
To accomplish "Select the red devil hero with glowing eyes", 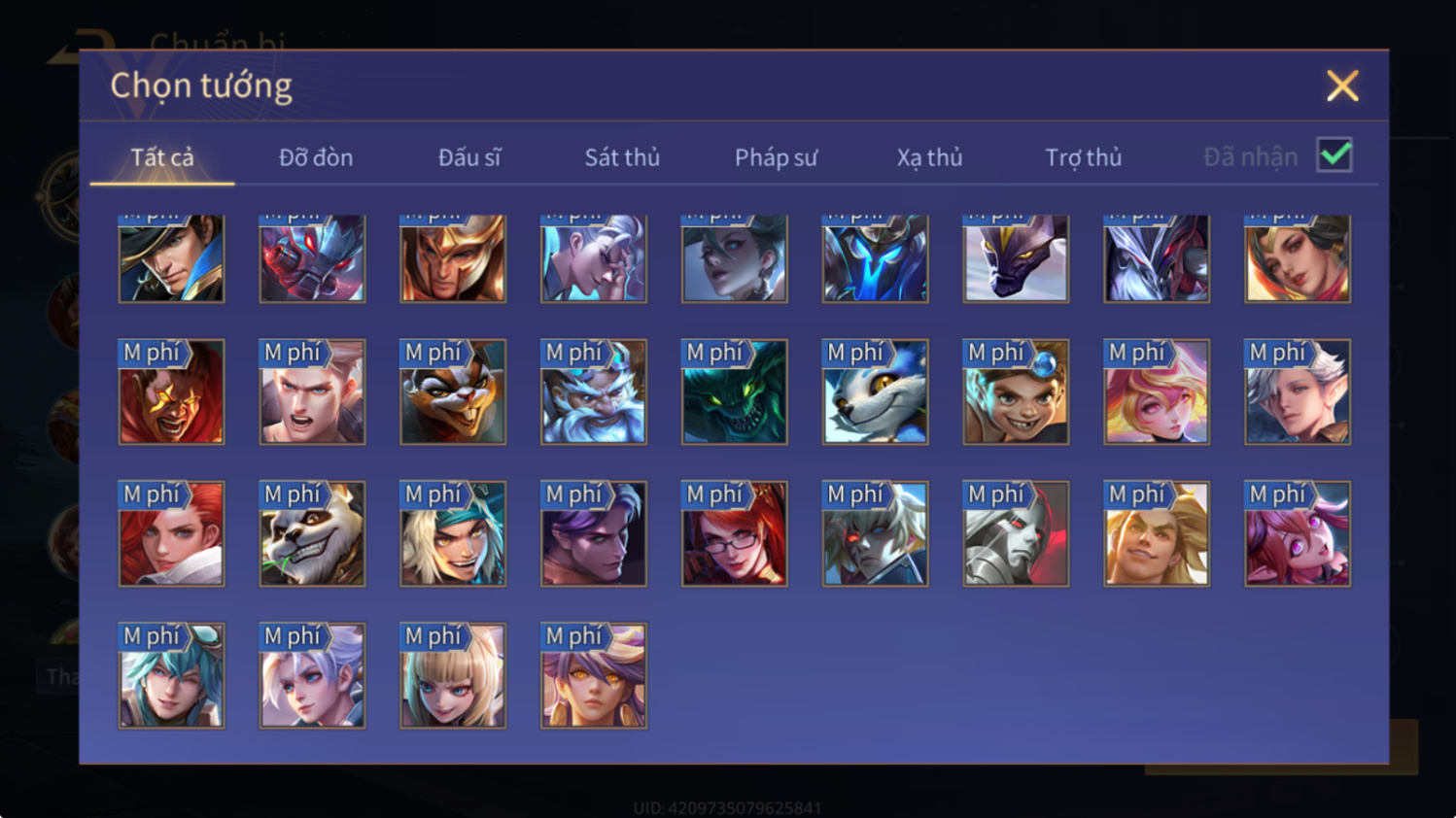I will [171, 392].
